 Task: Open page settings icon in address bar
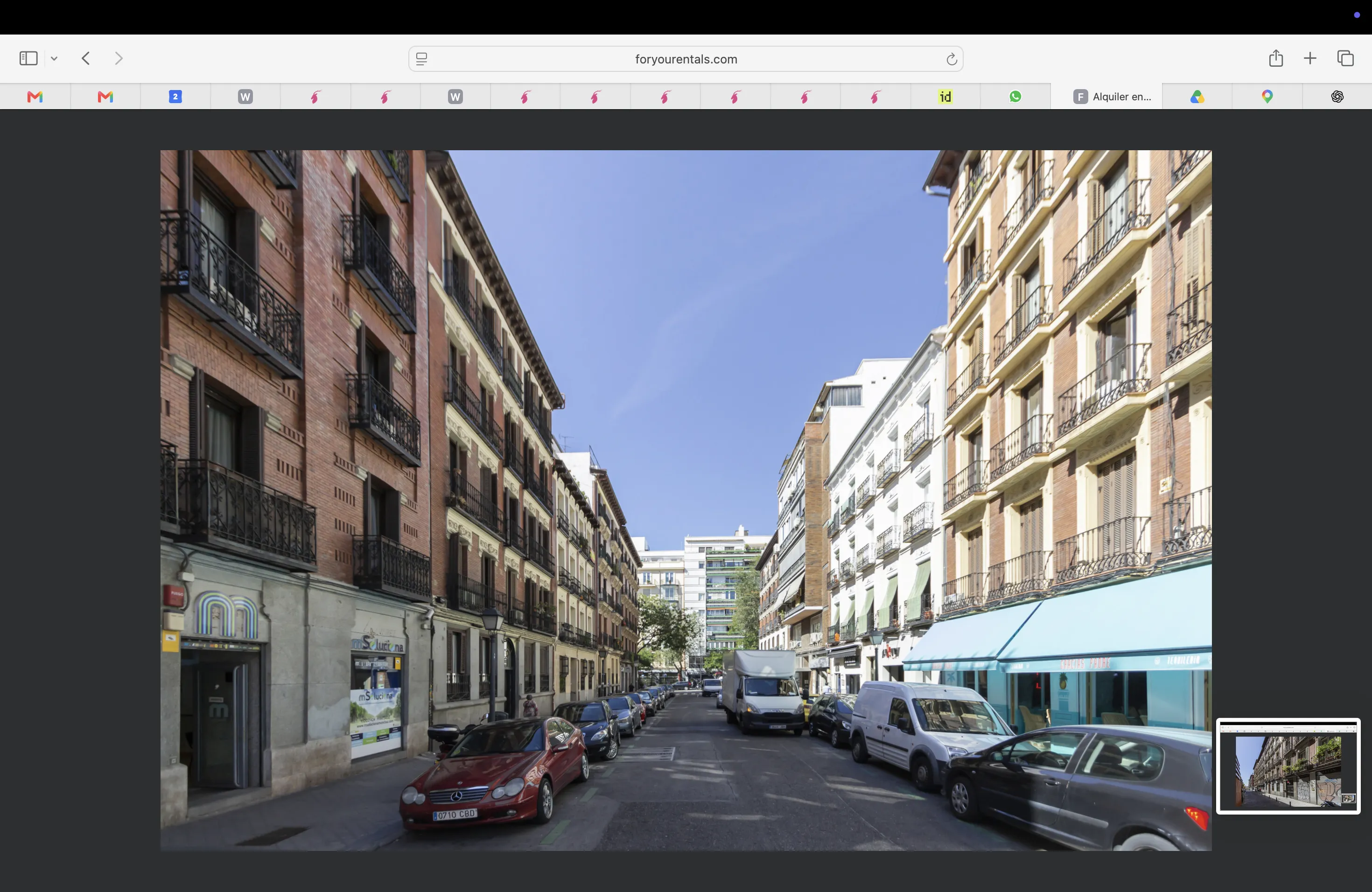(421, 59)
